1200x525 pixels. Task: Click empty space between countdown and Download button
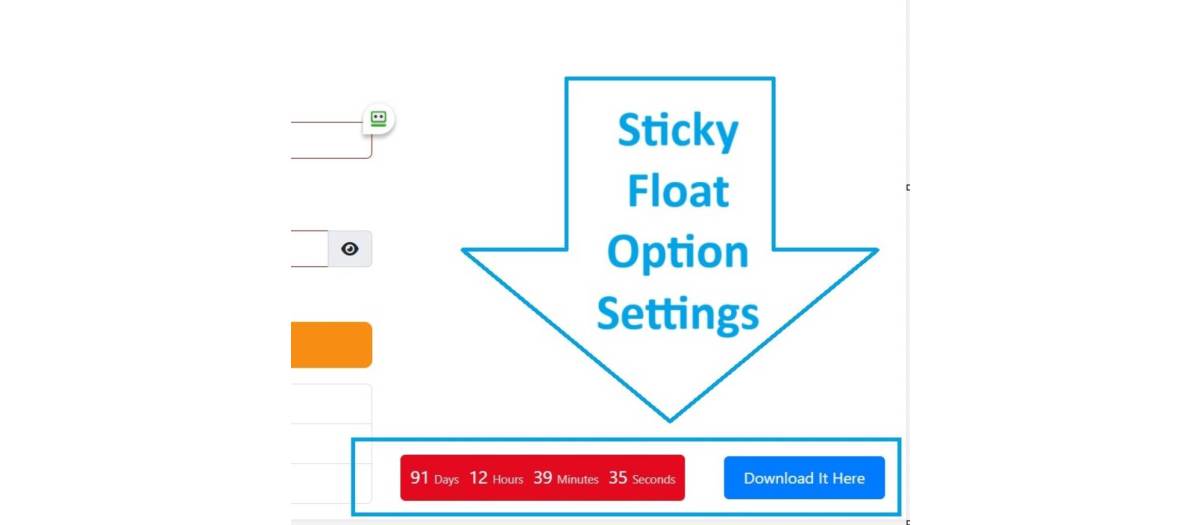pyautogui.click(x=704, y=478)
